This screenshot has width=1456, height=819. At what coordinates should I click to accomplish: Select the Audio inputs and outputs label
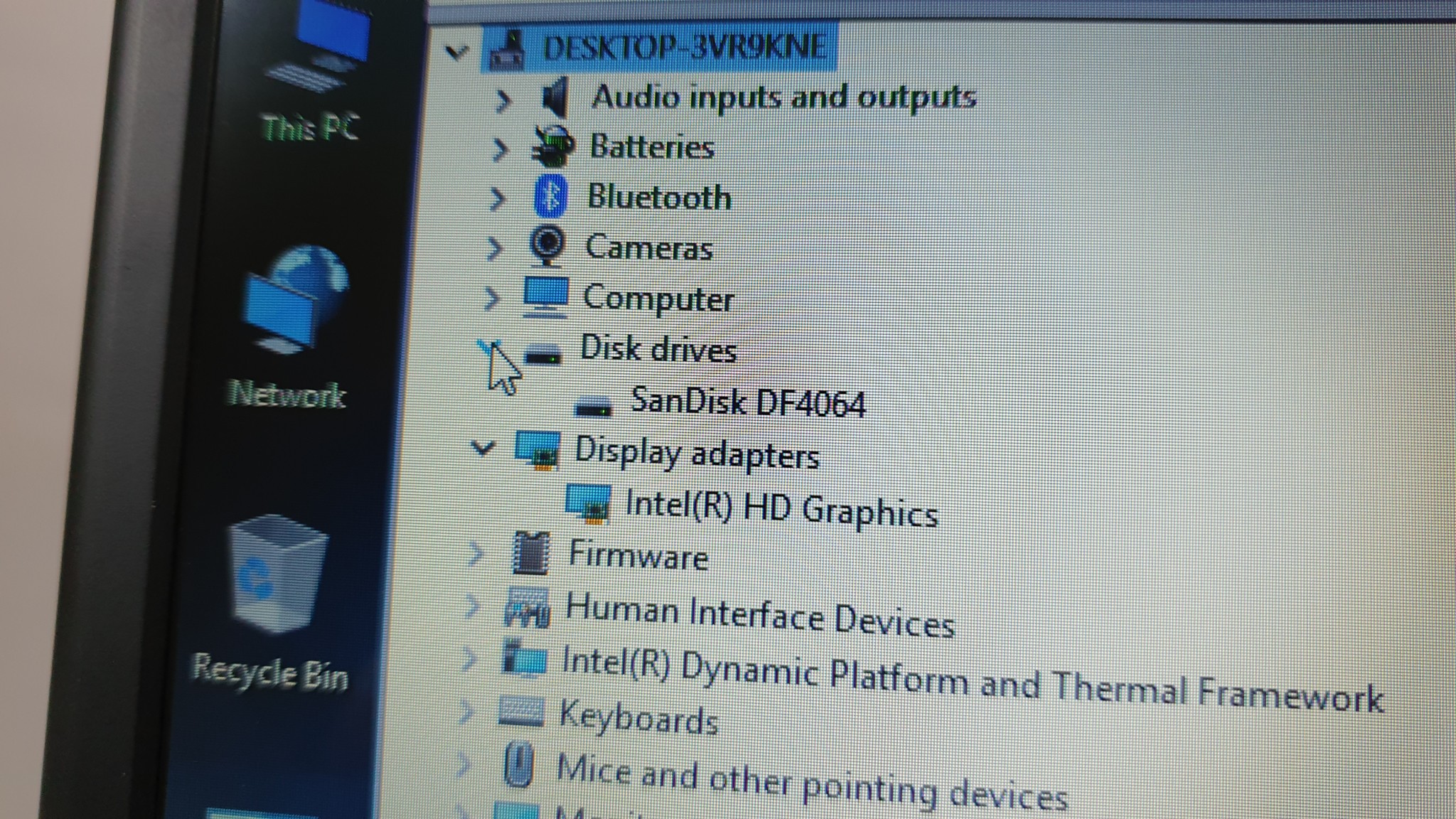pyautogui.click(x=784, y=97)
